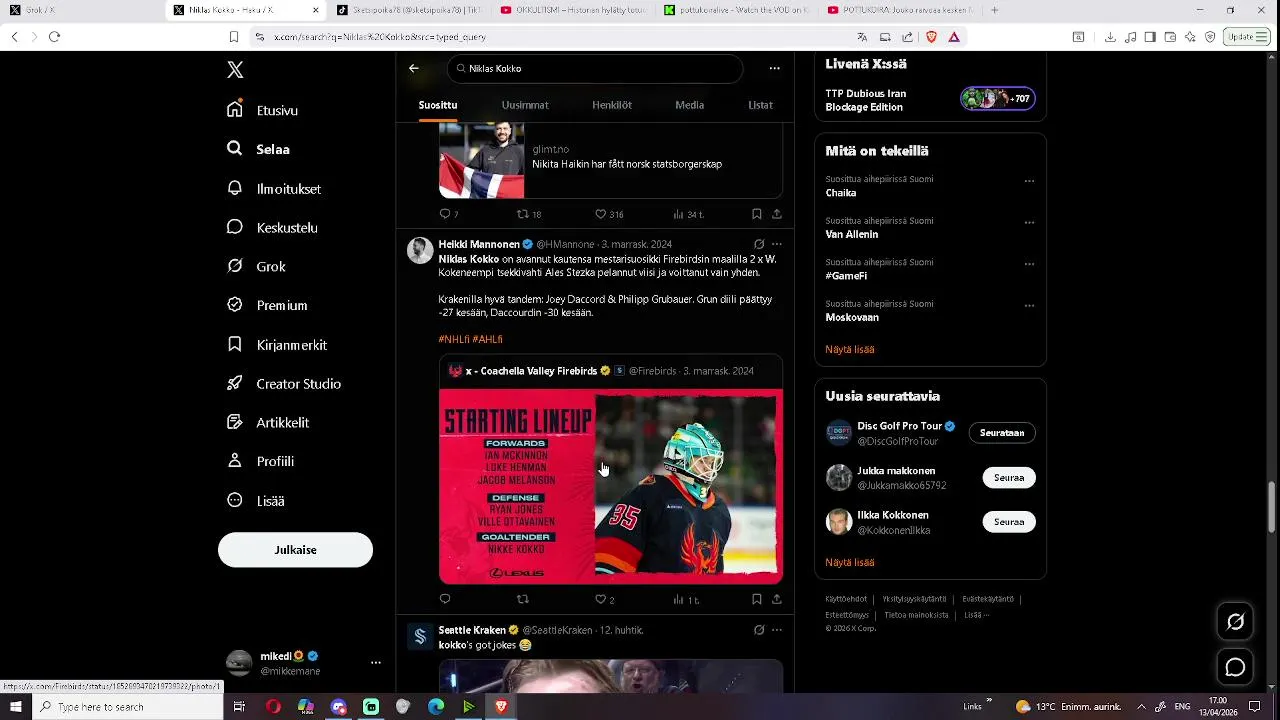Bookmark the Nikita Haikin post
1280x720 pixels.
[757, 214]
